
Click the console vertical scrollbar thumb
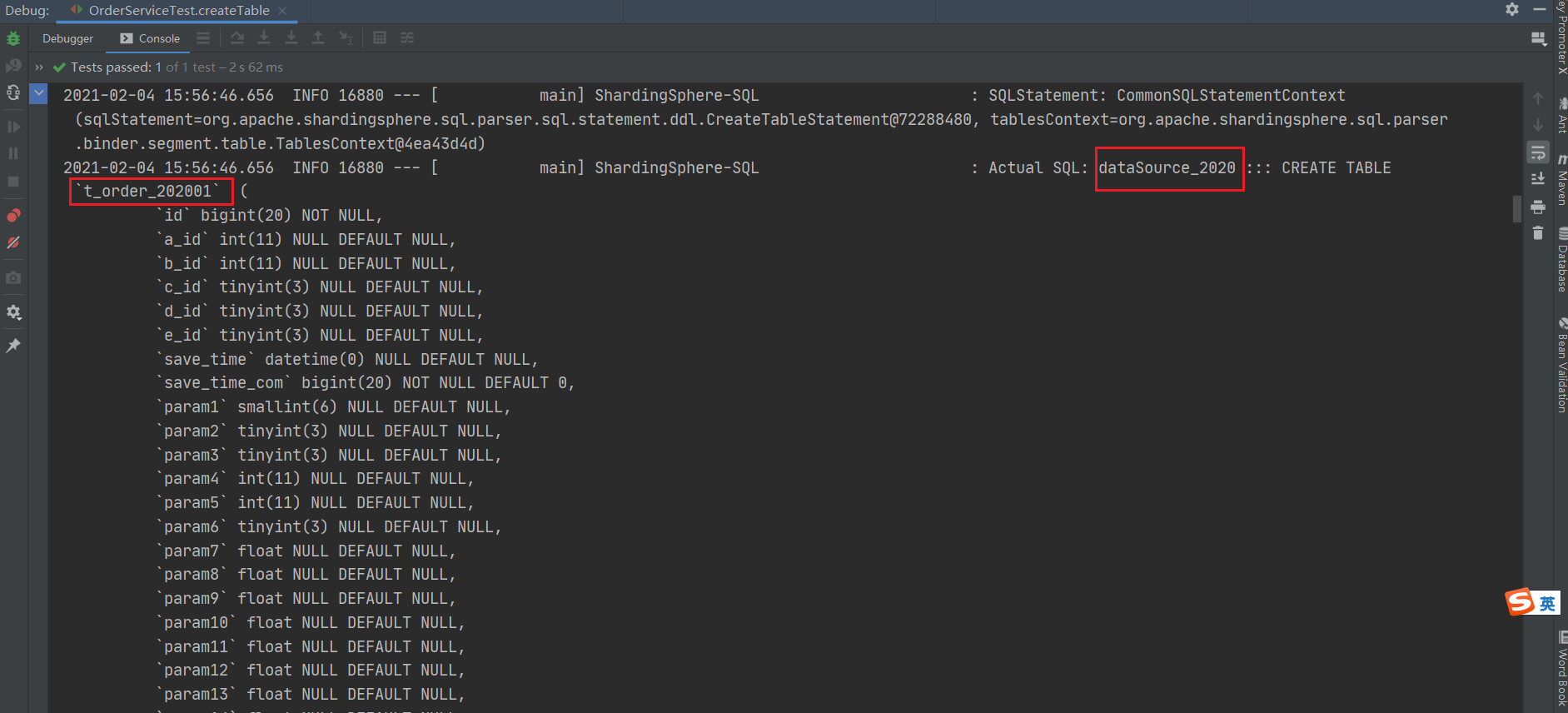pyautogui.click(x=1517, y=209)
